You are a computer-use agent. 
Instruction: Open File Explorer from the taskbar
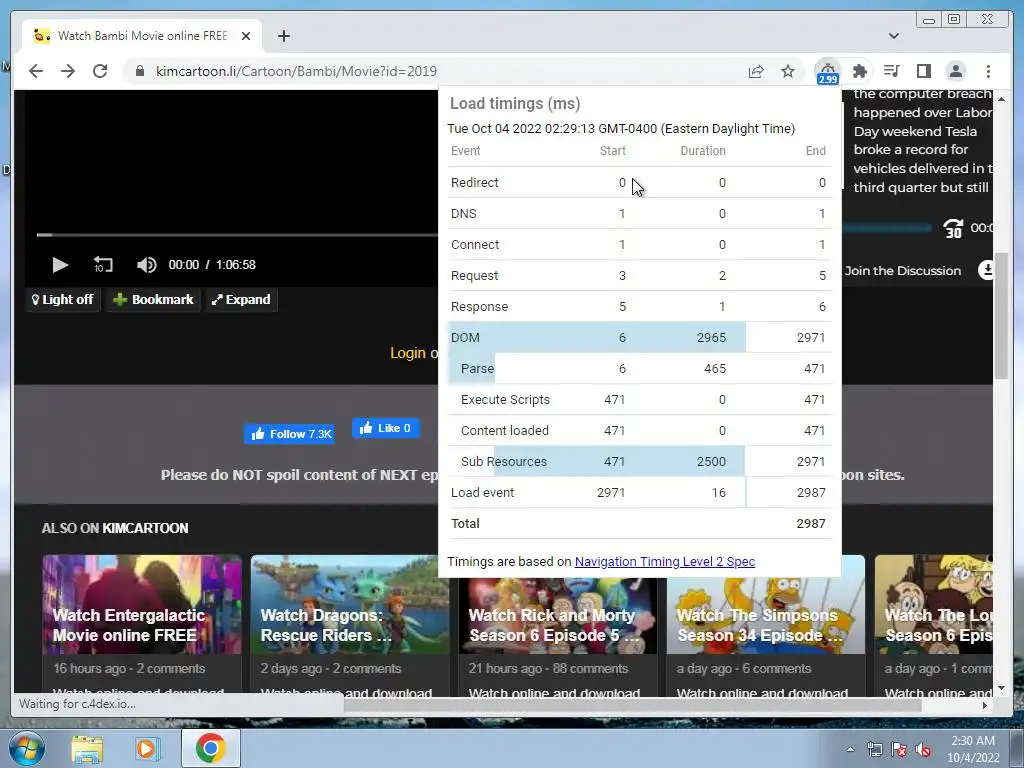pyautogui.click(x=87, y=748)
